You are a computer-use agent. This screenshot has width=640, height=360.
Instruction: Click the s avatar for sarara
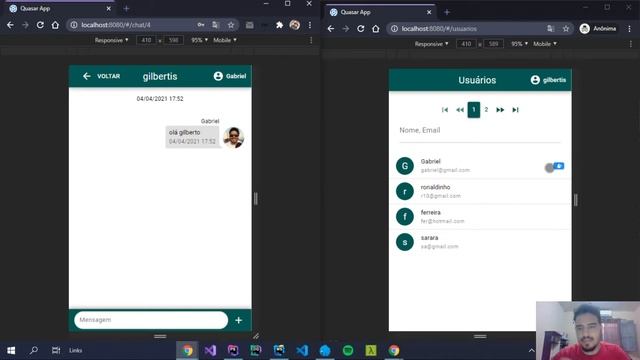coord(405,242)
